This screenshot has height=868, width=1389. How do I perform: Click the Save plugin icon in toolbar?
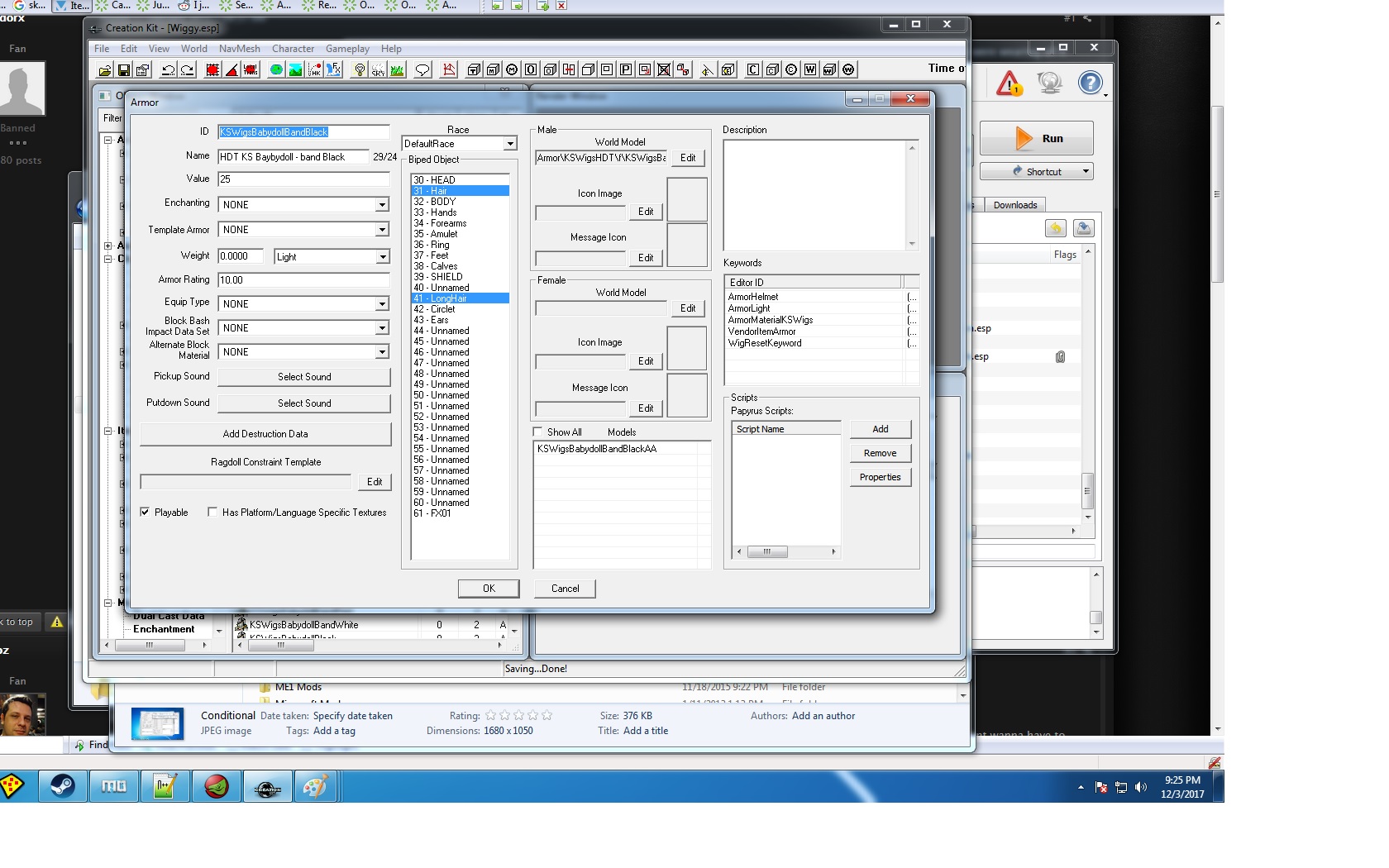point(124,70)
